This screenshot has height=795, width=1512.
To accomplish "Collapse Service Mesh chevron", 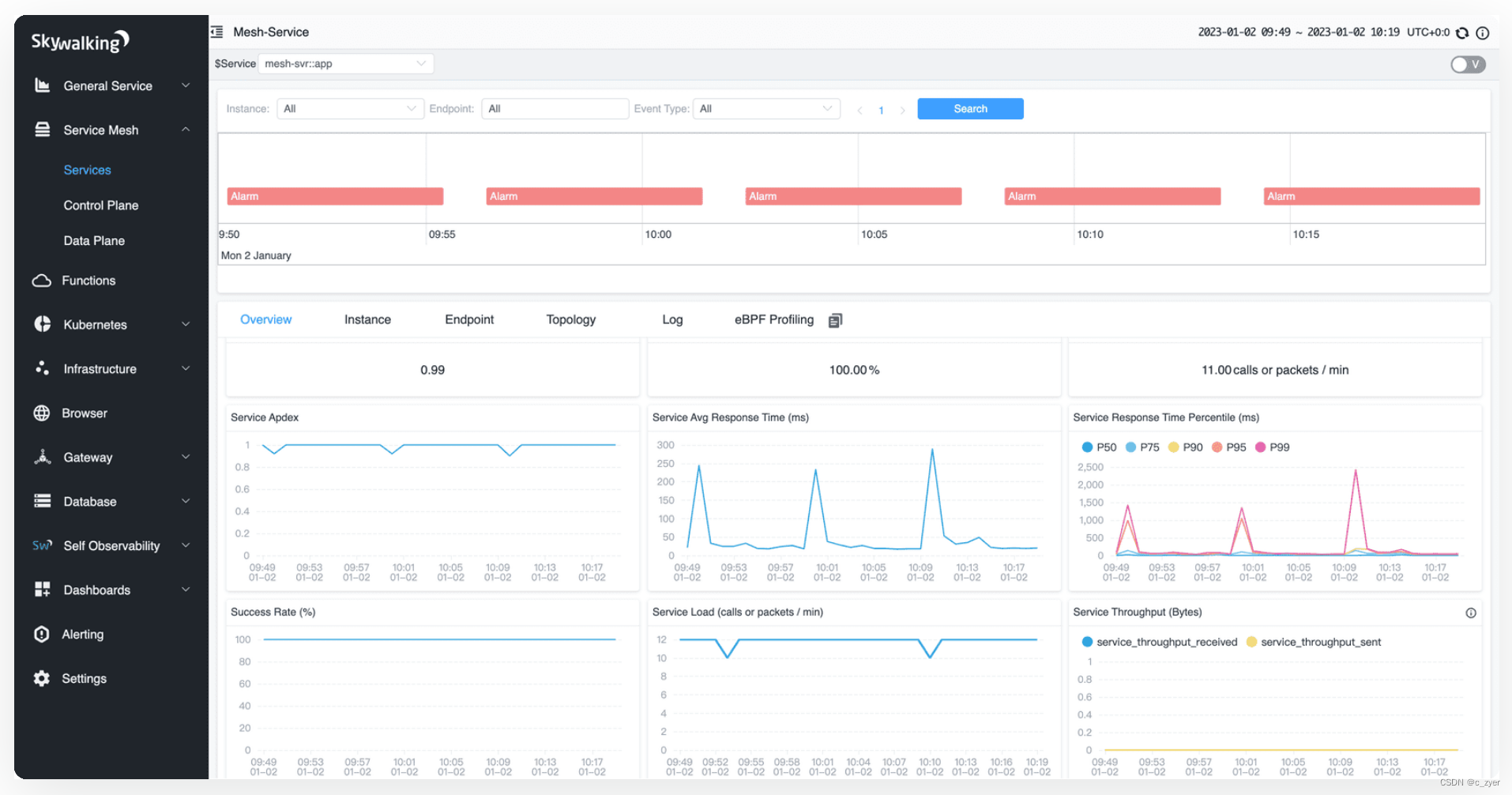I will 186,130.
